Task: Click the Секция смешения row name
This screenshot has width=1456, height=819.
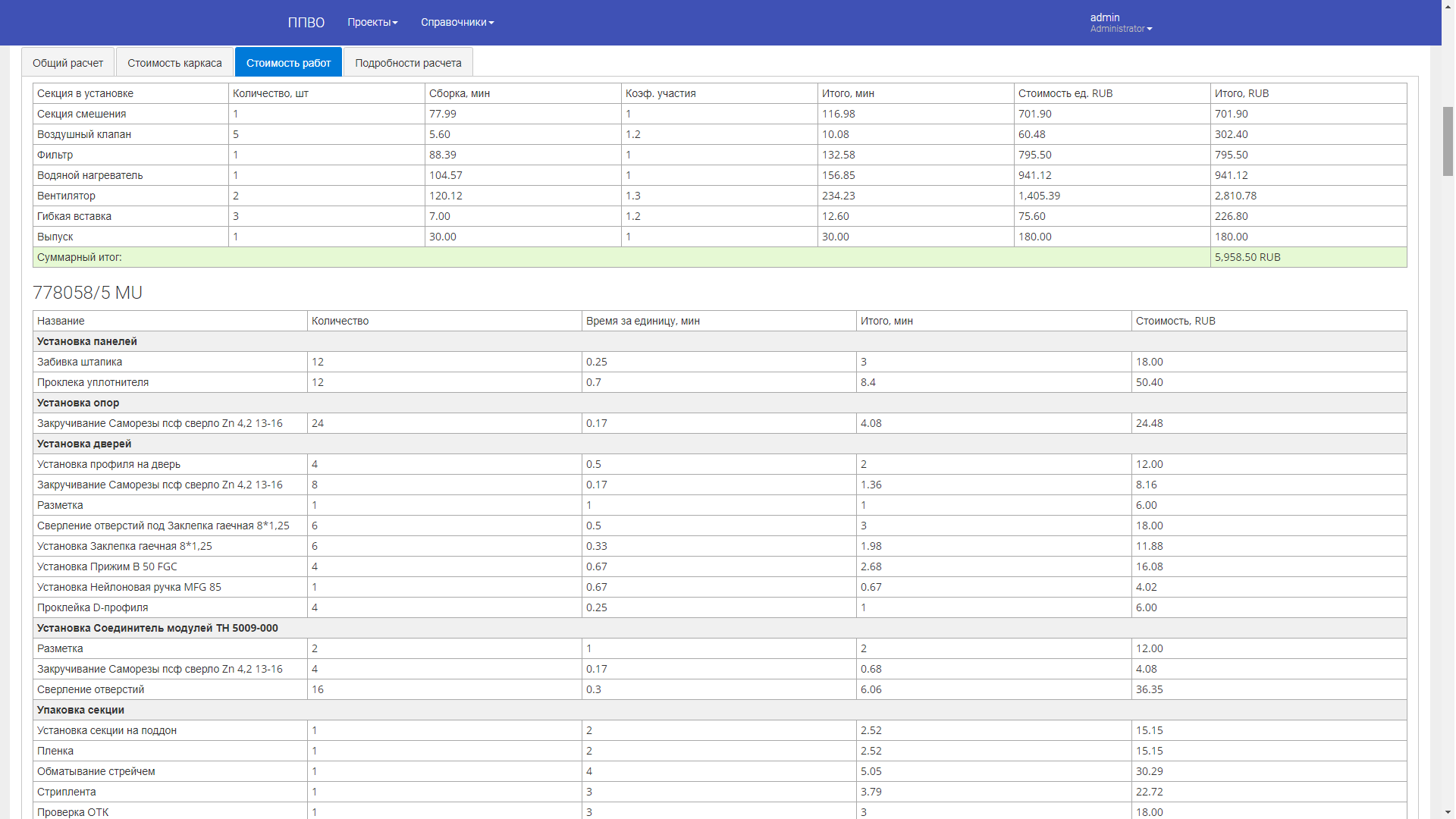Action: coord(82,114)
